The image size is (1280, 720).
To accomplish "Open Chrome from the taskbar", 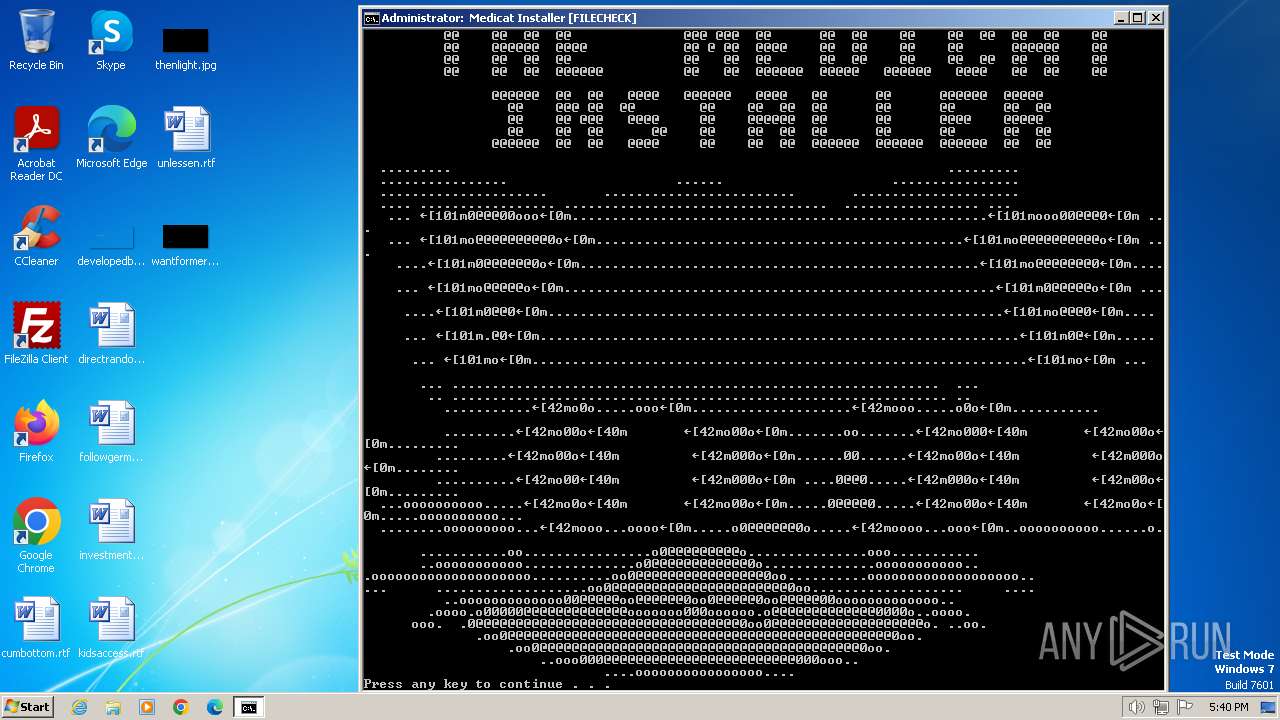I will (181, 707).
